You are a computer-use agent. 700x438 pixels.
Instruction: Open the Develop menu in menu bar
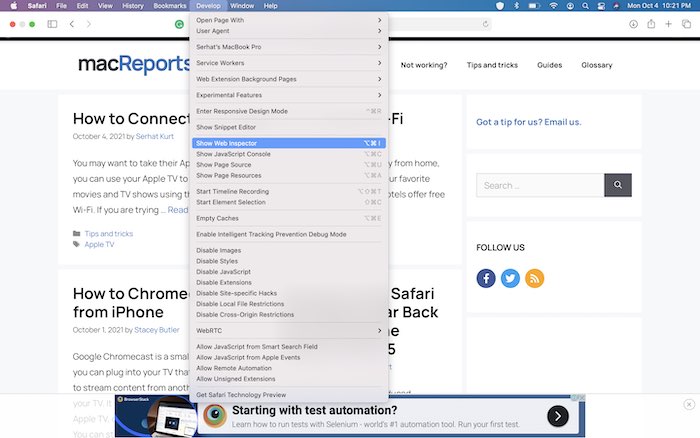tap(208, 6)
